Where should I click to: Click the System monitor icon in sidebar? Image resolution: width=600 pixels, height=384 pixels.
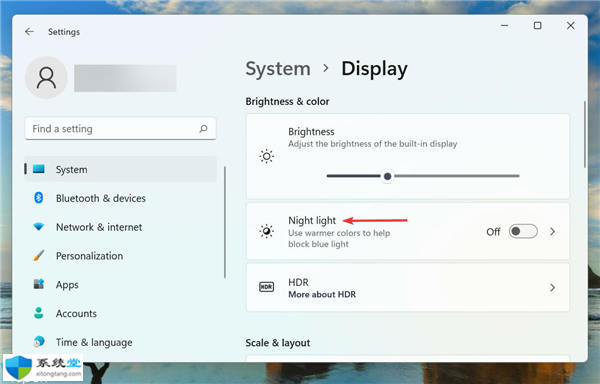pos(39,169)
